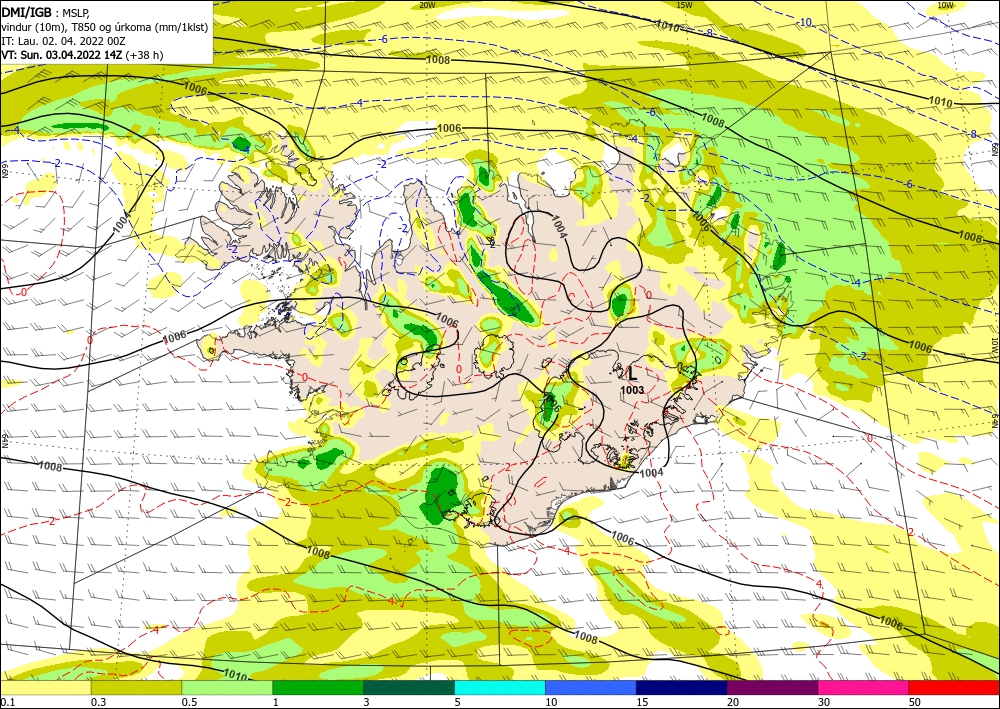Click the 10W longitude label at top

point(946,5)
